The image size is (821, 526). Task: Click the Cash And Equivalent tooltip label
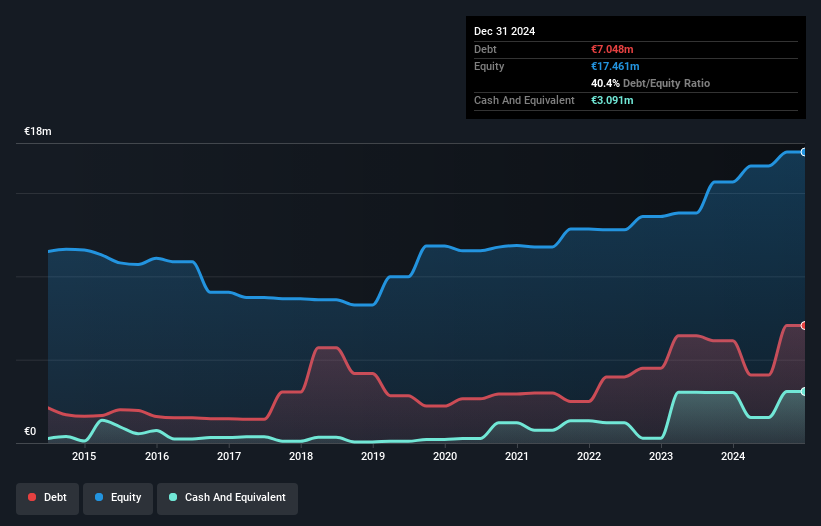[524, 100]
